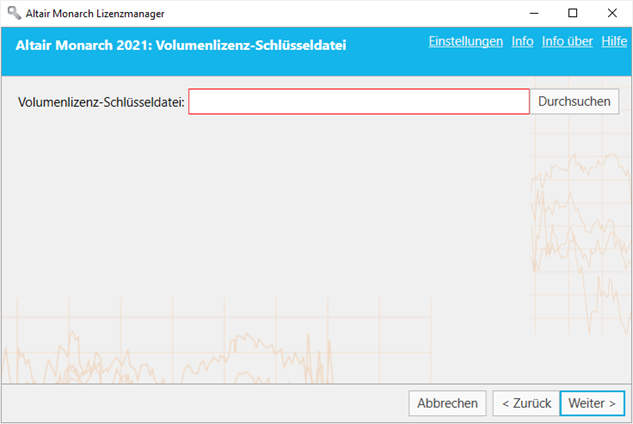The height and width of the screenshot is (424, 633).
Task: Open the Info über link
Action: pyautogui.click(x=567, y=41)
